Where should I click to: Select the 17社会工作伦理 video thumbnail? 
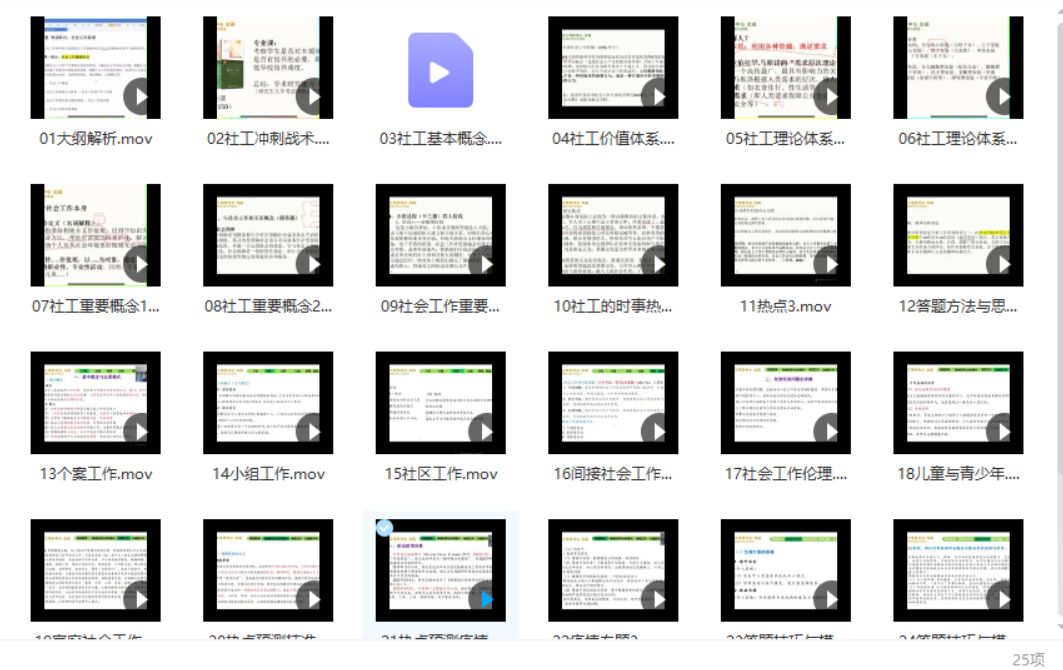click(786, 402)
